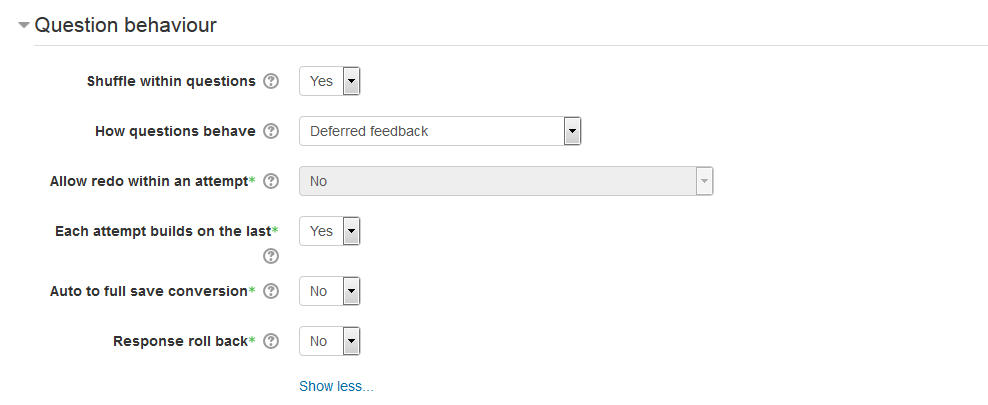988x405 pixels.
Task: Open the Shuffle within questions dropdown
Action: [x=330, y=81]
